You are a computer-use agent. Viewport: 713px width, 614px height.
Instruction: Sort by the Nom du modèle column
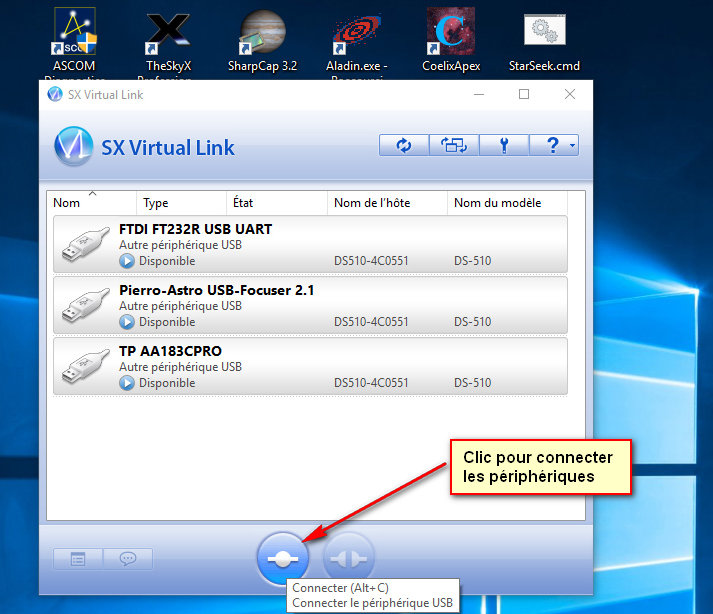click(x=507, y=203)
